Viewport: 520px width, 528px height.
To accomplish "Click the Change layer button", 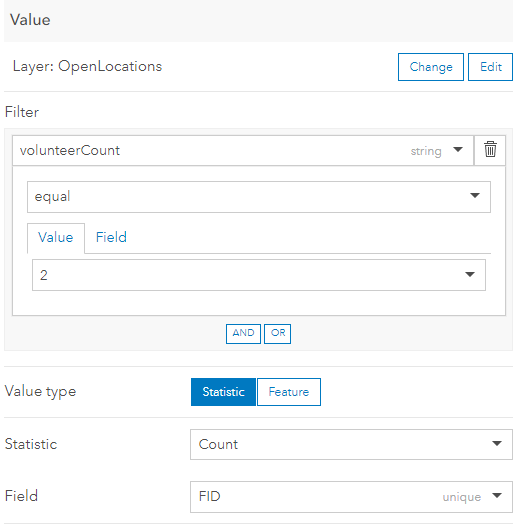I will 431,67.
